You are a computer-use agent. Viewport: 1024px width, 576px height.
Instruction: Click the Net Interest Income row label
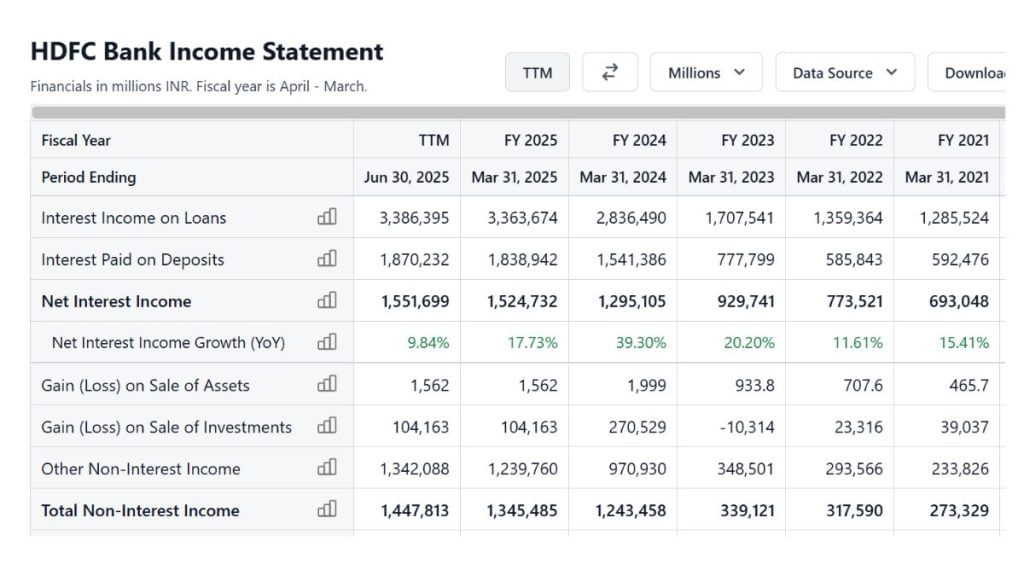116,301
